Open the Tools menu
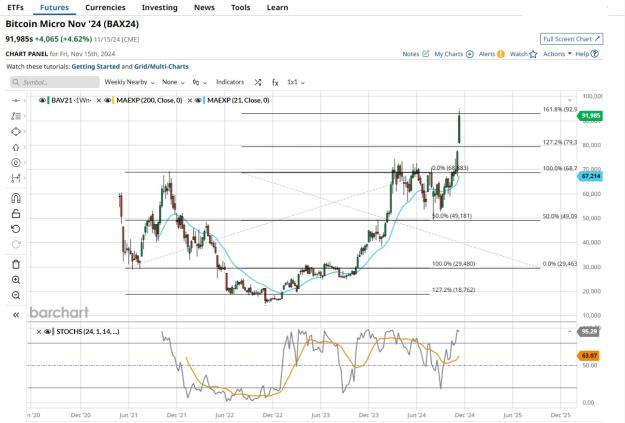 (241, 7)
